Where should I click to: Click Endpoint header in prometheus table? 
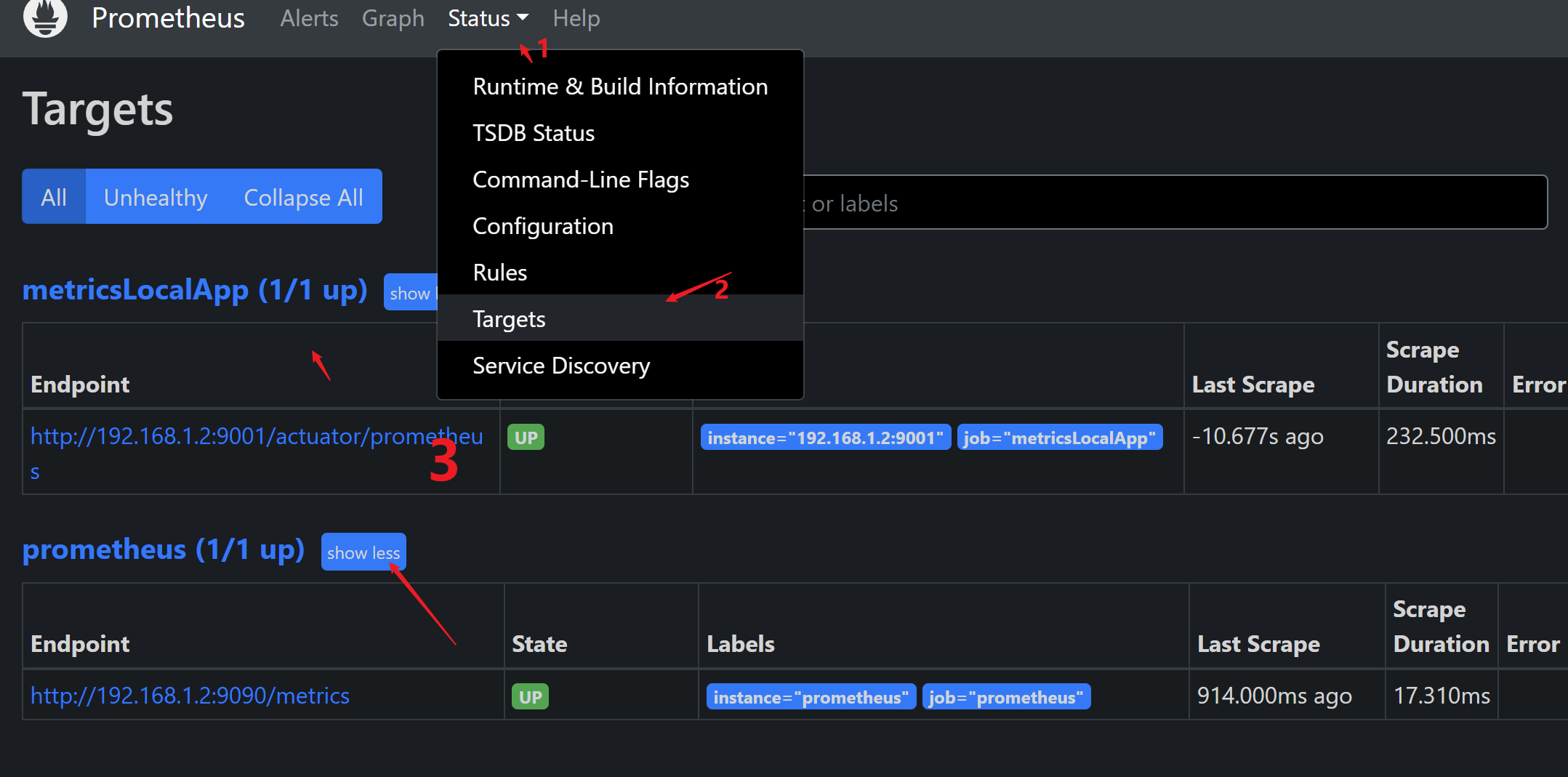[x=80, y=644]
